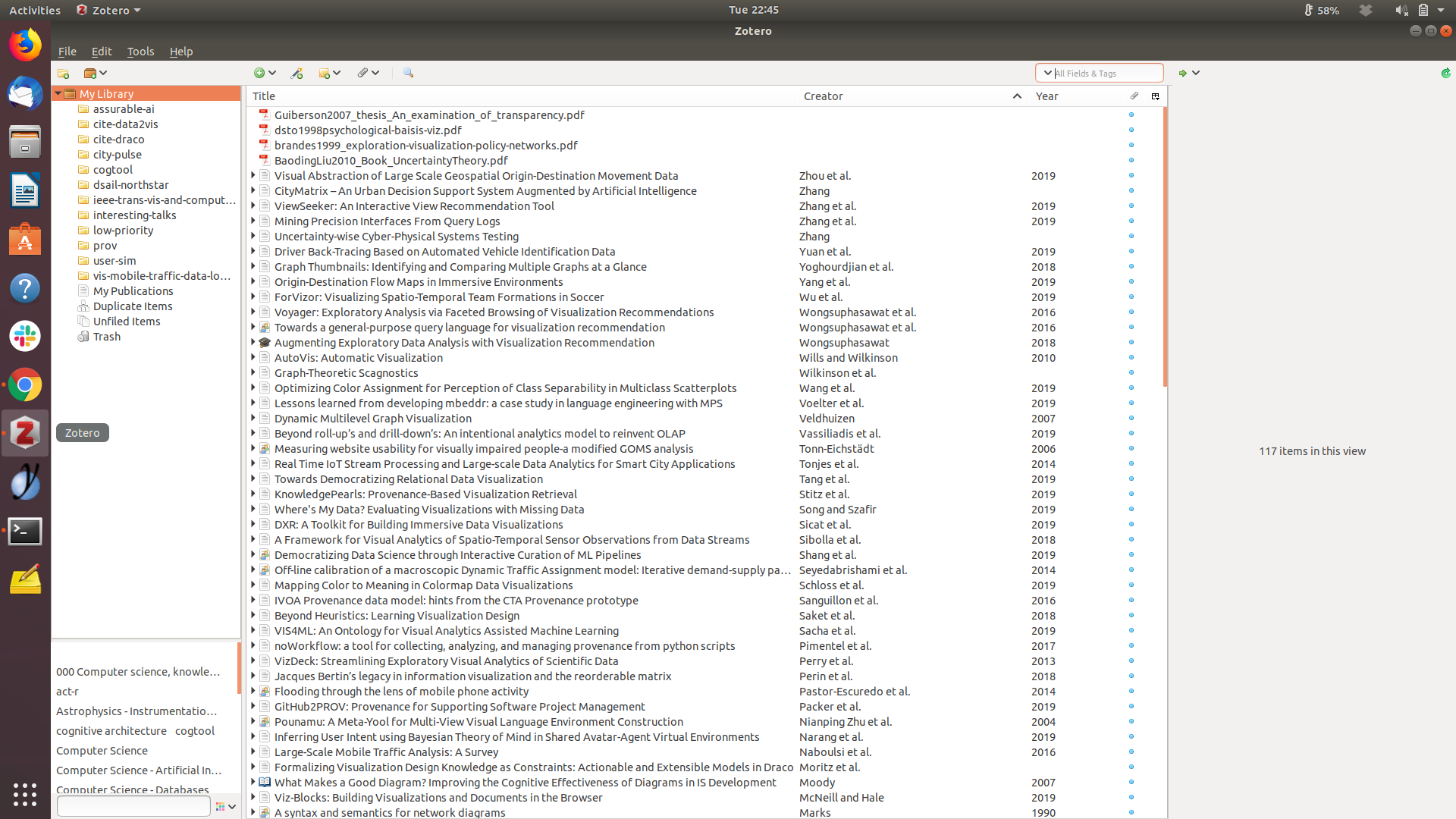Image resolution: width=1456 pixels, height=819 pixels.
Task: Click the green Sync refresh icon
Action: coord(1445,74)
